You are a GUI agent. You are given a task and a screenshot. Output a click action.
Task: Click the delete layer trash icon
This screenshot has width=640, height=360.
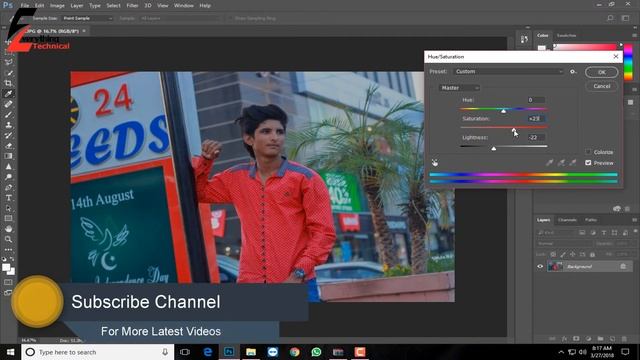point(624,339)
